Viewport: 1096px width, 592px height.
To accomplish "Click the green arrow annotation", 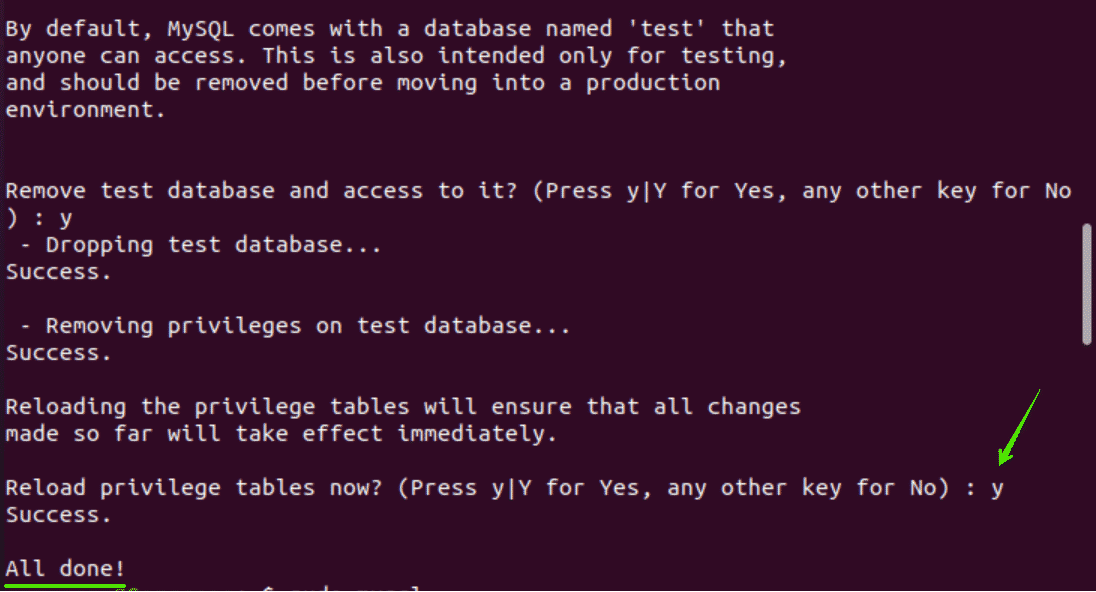I will point(1020,426).
